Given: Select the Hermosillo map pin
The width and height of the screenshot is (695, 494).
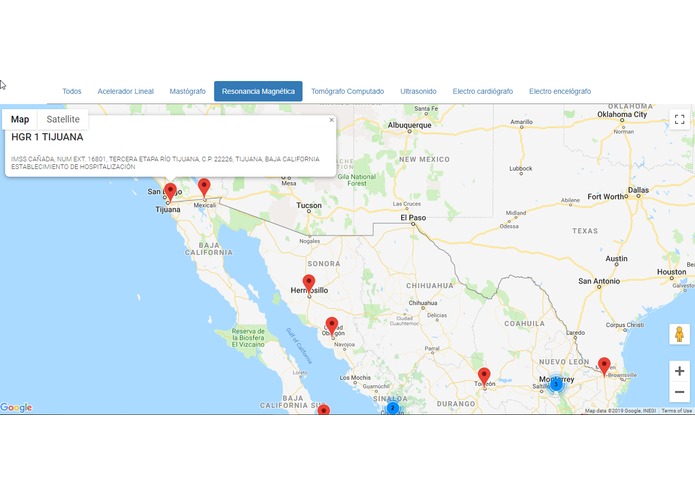Looking at the screenshot, I should (x=309, y=284).
